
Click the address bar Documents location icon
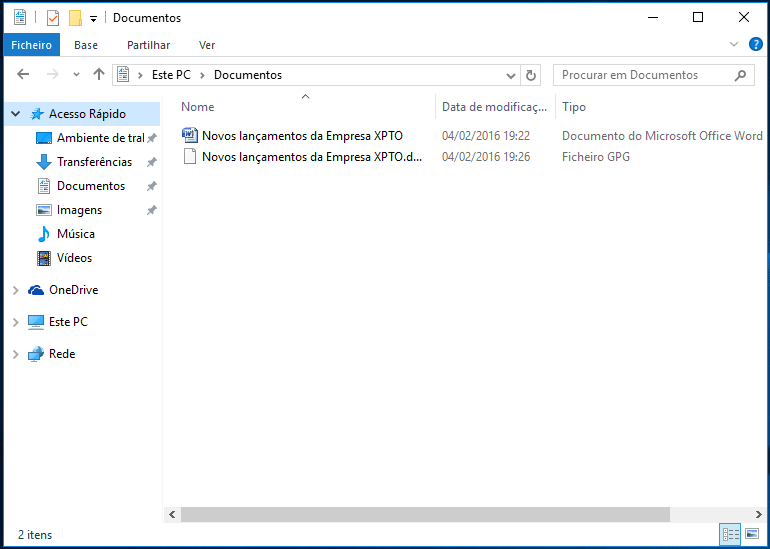(x=123, y=75)
